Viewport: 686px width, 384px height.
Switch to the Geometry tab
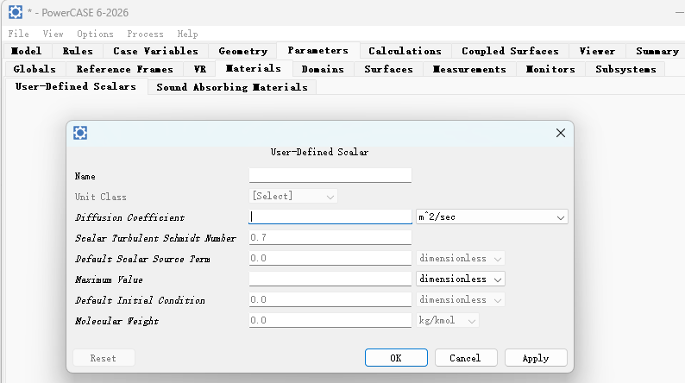(243, 51)
